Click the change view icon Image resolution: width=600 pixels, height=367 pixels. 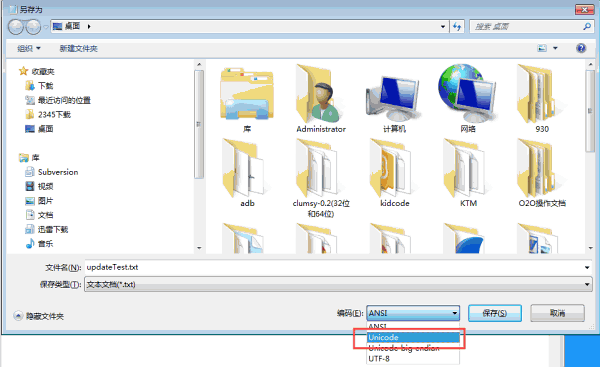(x=542, y=48)
